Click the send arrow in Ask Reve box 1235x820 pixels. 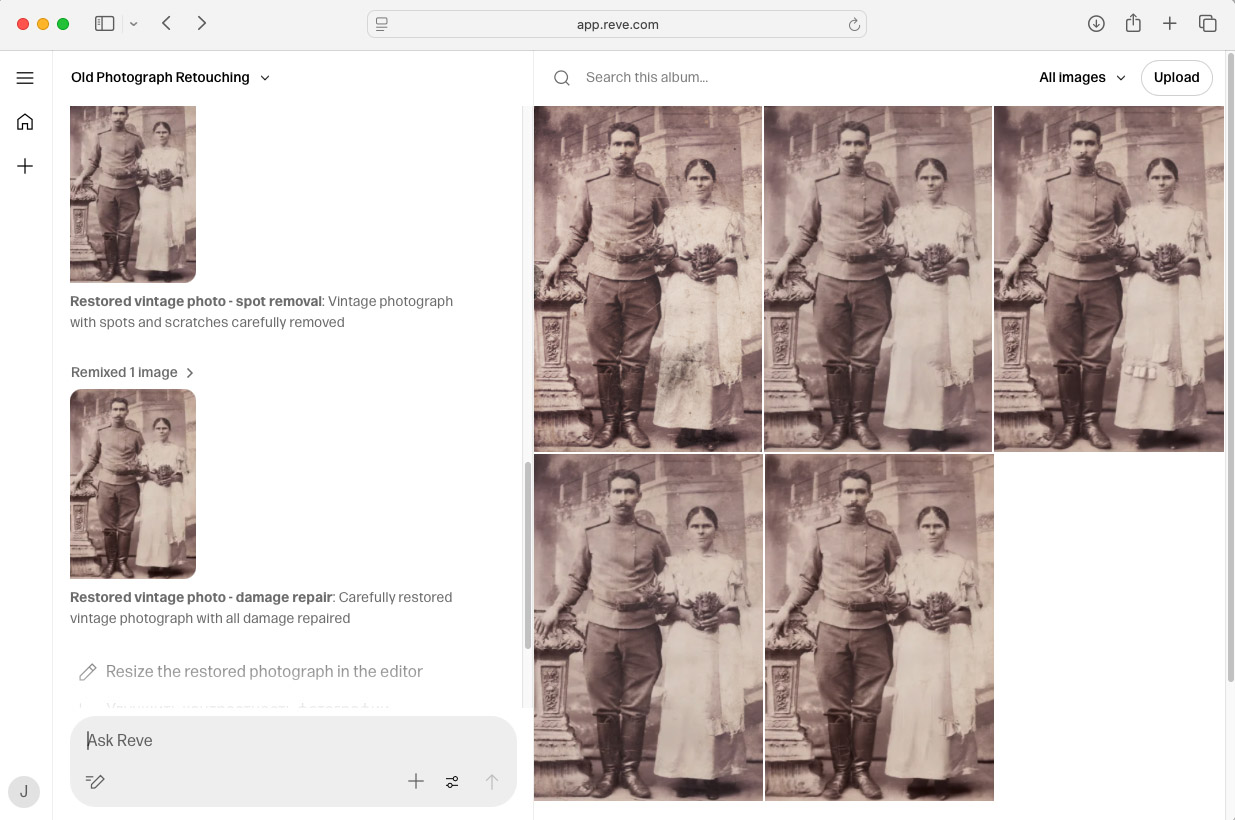pyautogui.click(x=491, y=782)
